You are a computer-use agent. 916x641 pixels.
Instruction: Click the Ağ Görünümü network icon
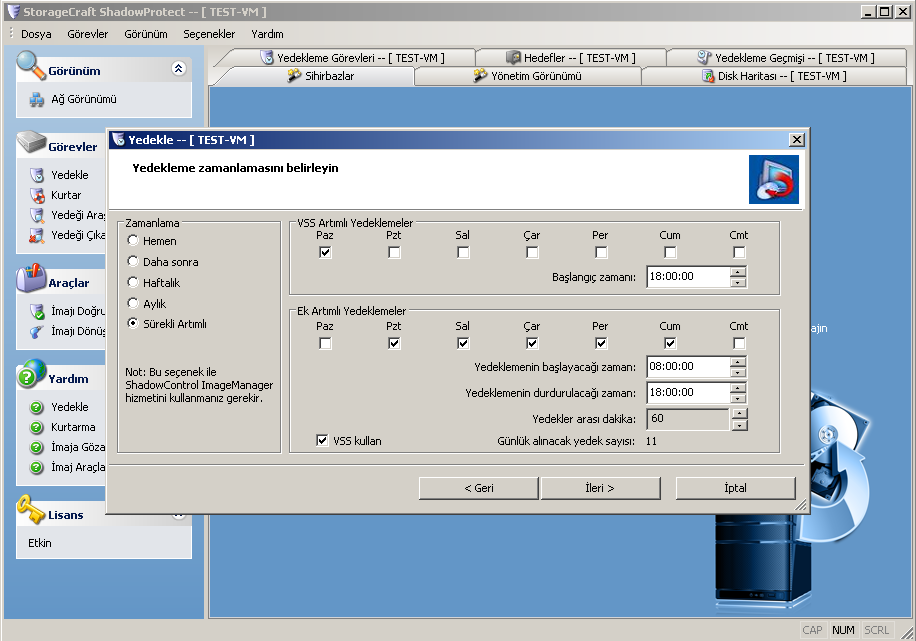[37, 100]
